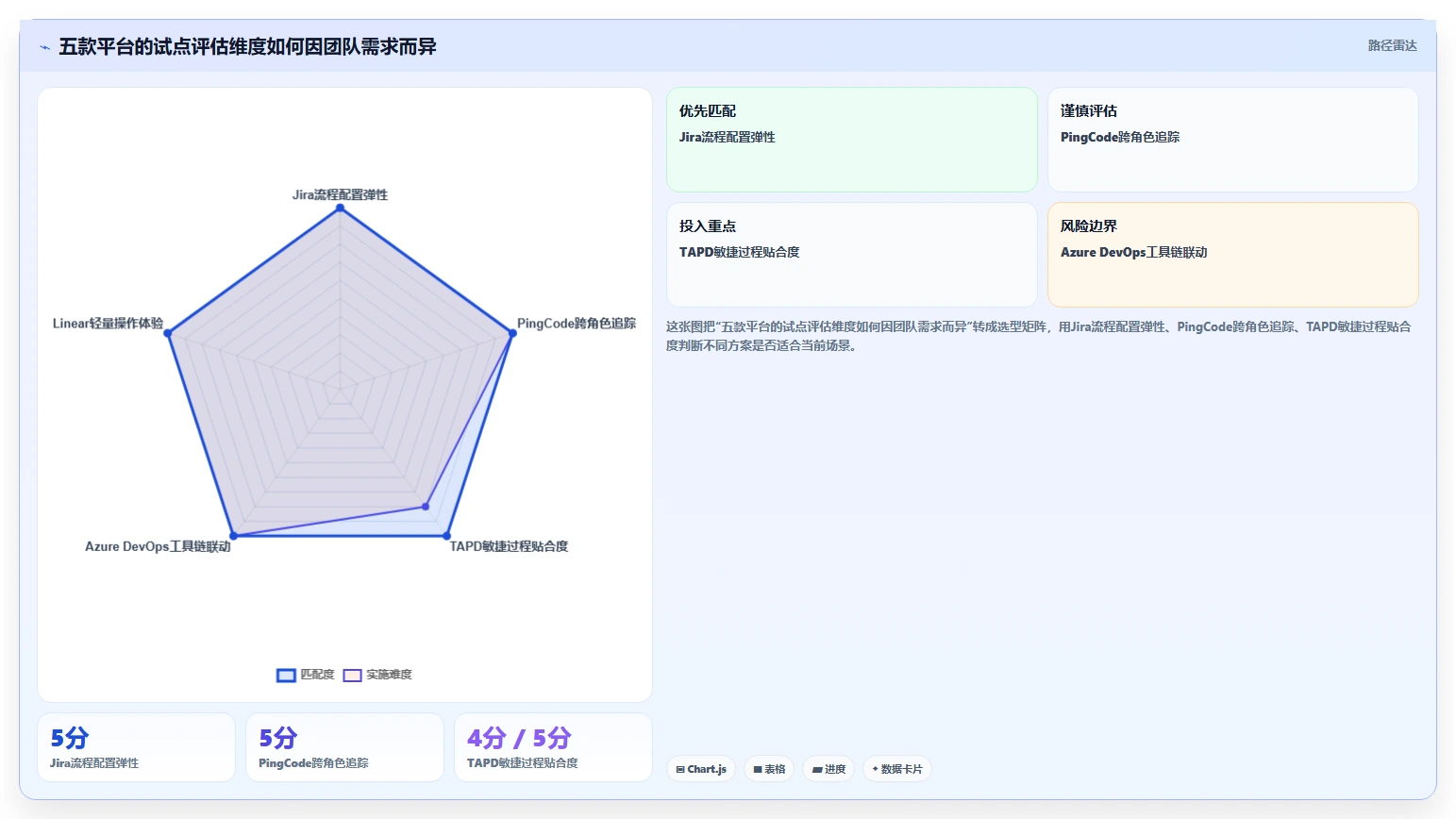Toggle the 匹配度 legend item
Viewport: 1456px width, 819px height.
306,675
